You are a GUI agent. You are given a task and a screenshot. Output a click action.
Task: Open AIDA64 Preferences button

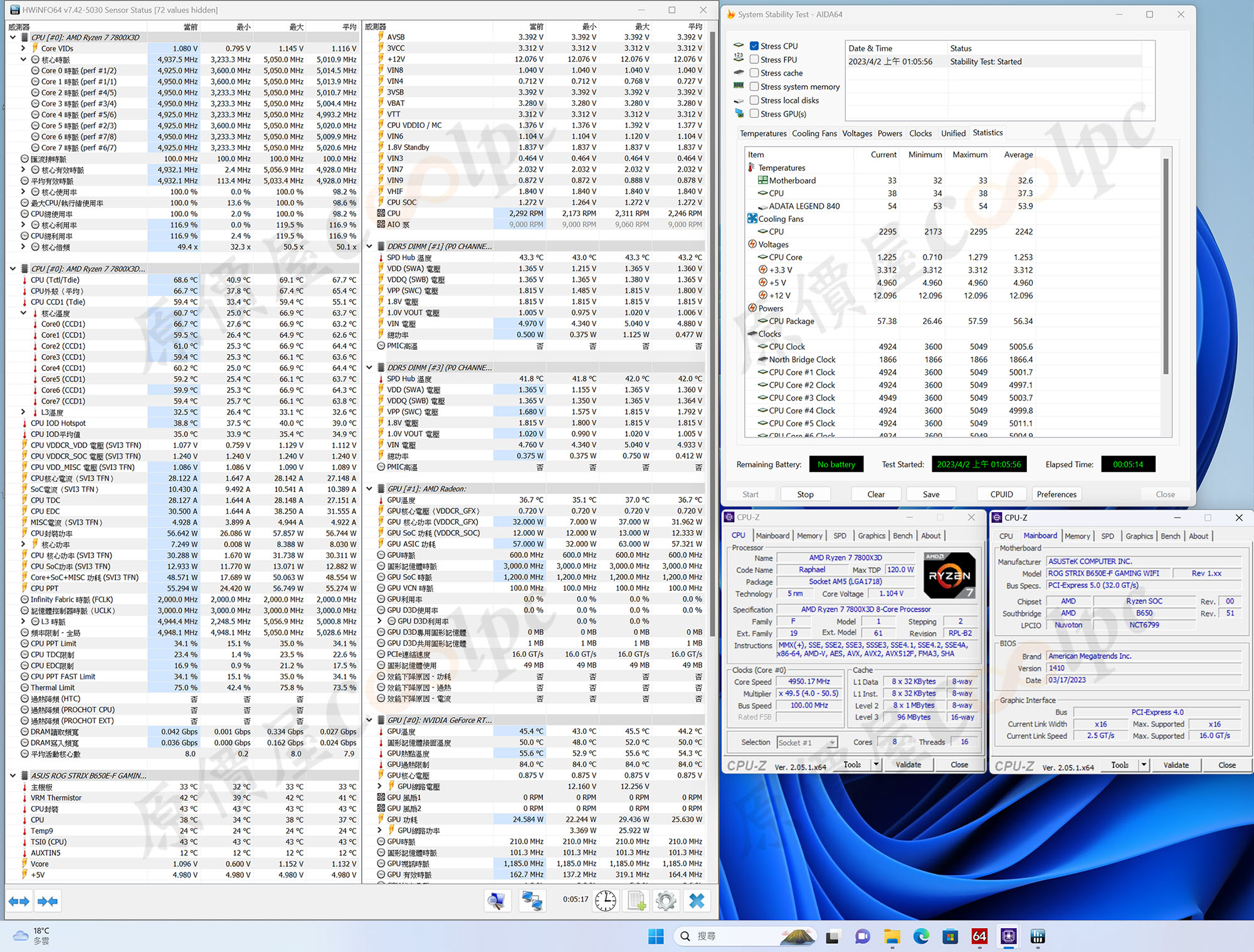click(1056, 494)
